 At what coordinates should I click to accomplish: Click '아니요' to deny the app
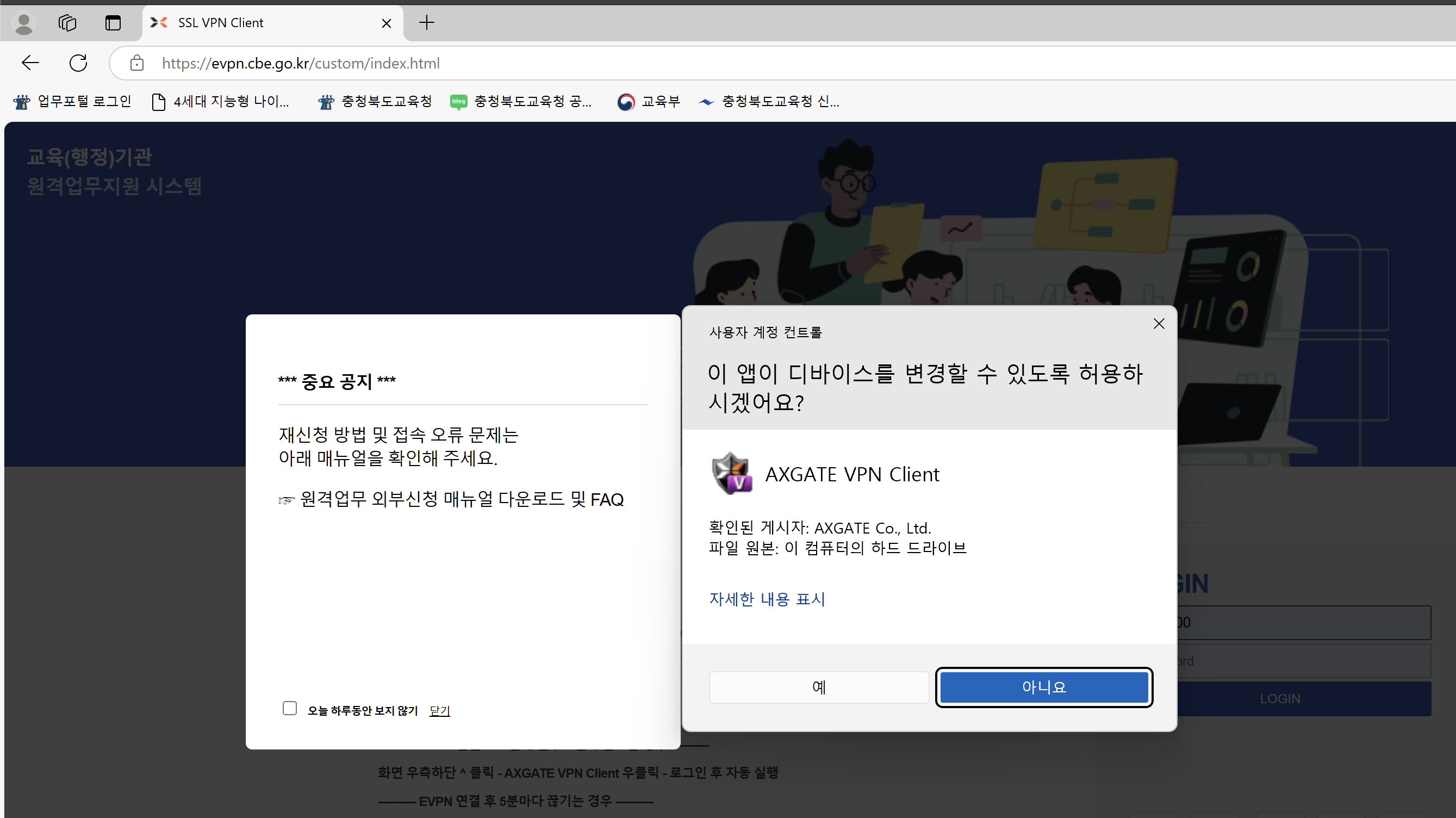1043,687
